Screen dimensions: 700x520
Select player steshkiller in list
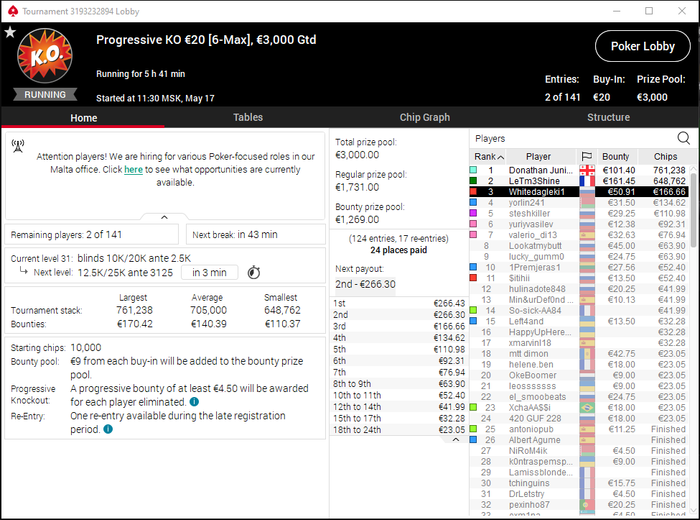pos(579,213)
